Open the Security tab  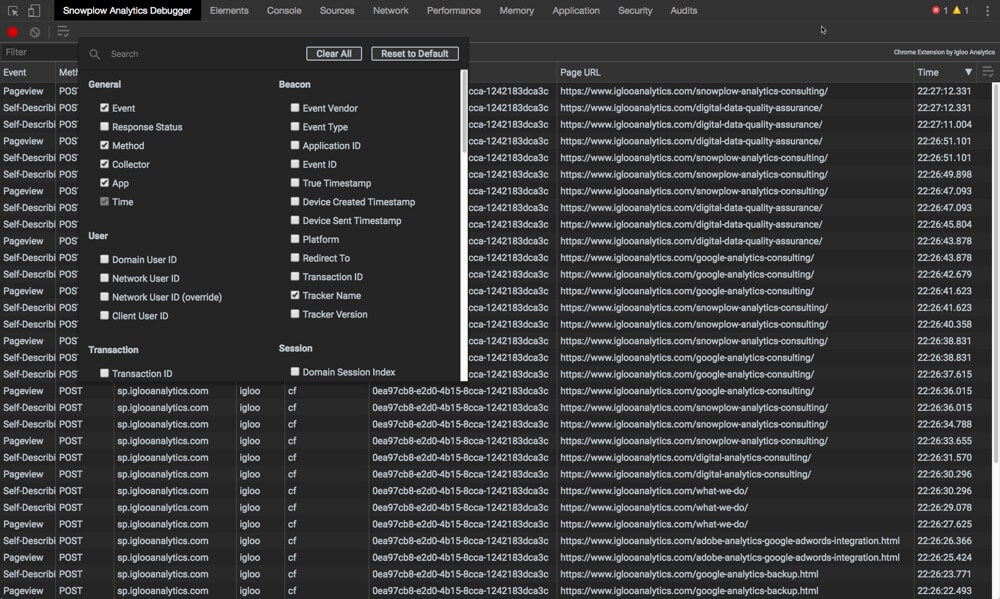click(x=635, y=10)
